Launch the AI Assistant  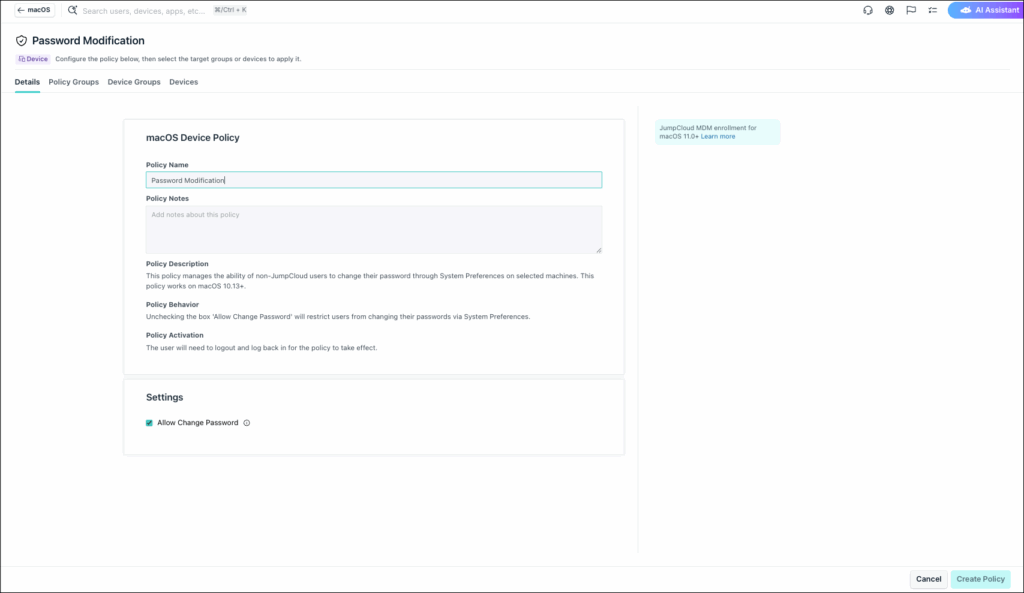[x=986, y=10]
